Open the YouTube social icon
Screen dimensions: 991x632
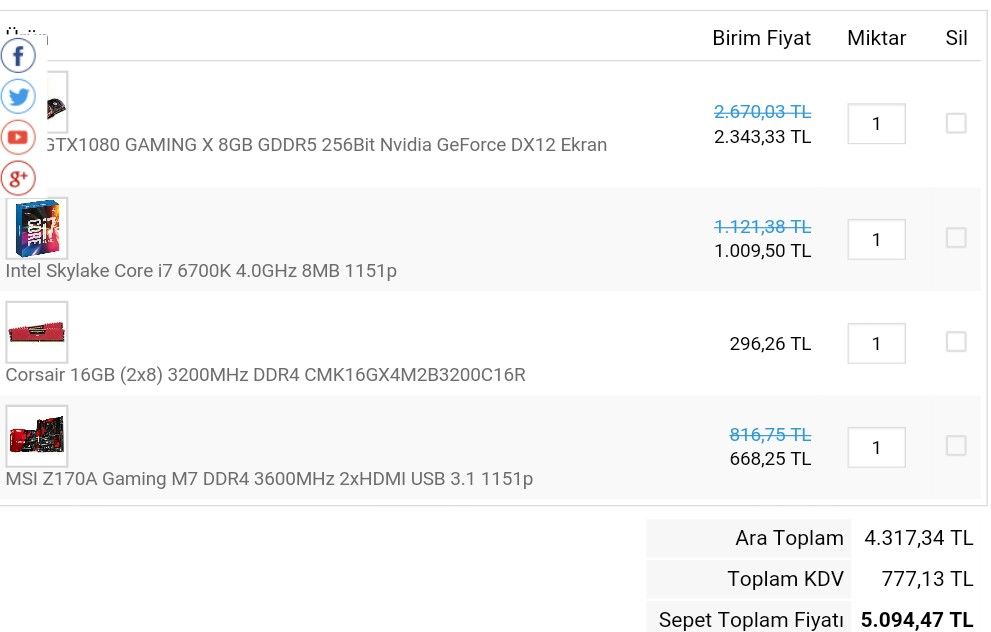[18, 137]
